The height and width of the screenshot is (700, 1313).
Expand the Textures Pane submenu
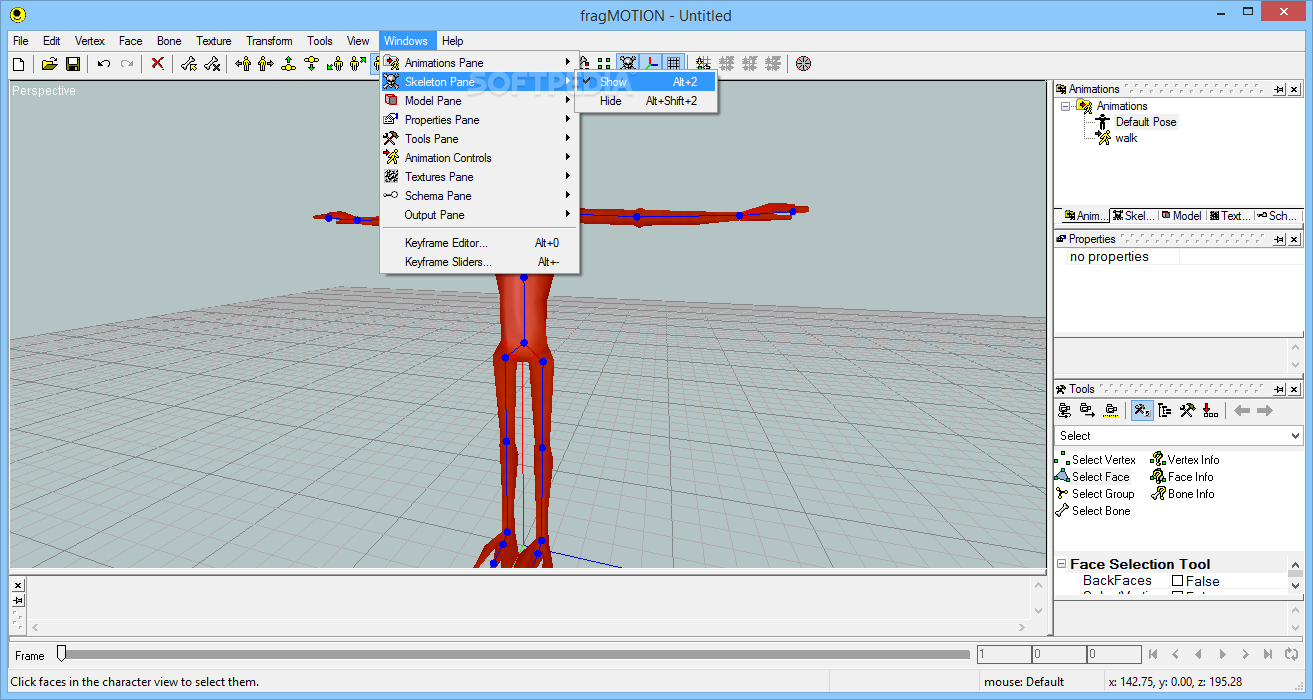pos(480,177)
